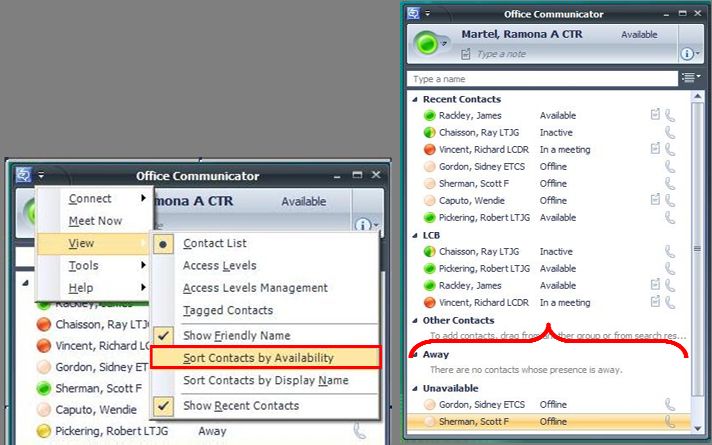Choose Tagged Contacts view
The width and height of the screenshot is (712, 445).
point(266,311)
